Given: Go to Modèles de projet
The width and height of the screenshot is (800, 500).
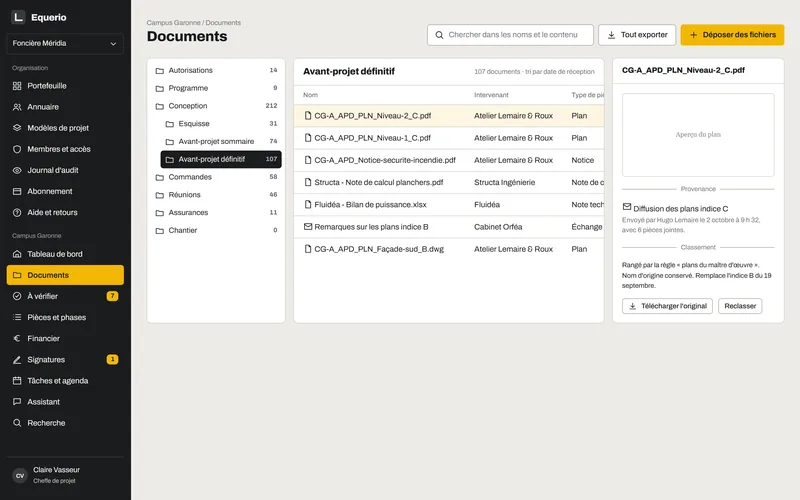Looking at the screenshot, I should click(x=65, y=128).
